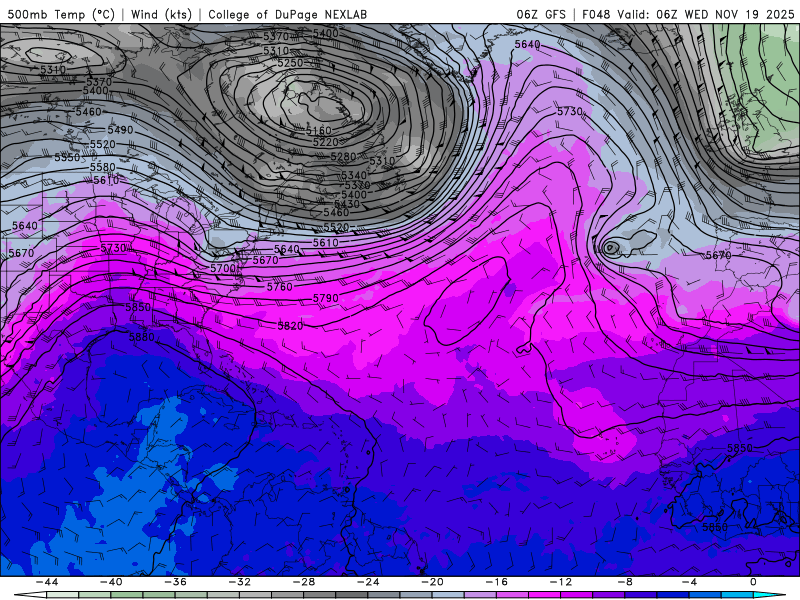Click the -8 color bar tick label

(x=626, y=582)
